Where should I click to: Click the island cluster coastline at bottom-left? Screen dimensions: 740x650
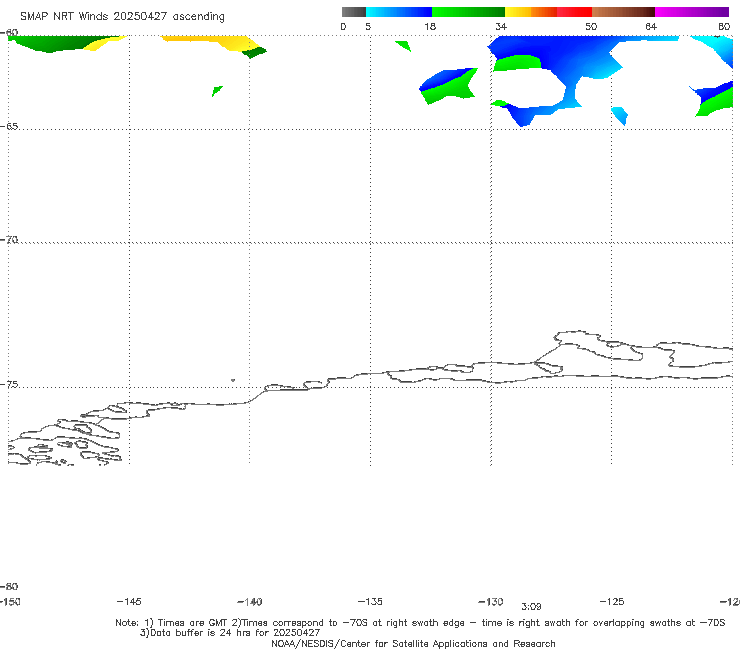pos(65,441)
